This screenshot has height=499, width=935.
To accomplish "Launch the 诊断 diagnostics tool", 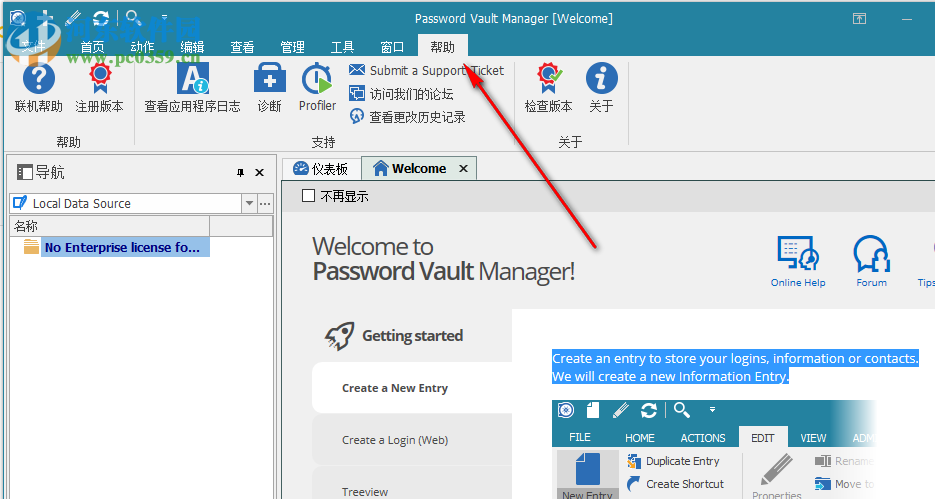I will click(x=270, y=88).
